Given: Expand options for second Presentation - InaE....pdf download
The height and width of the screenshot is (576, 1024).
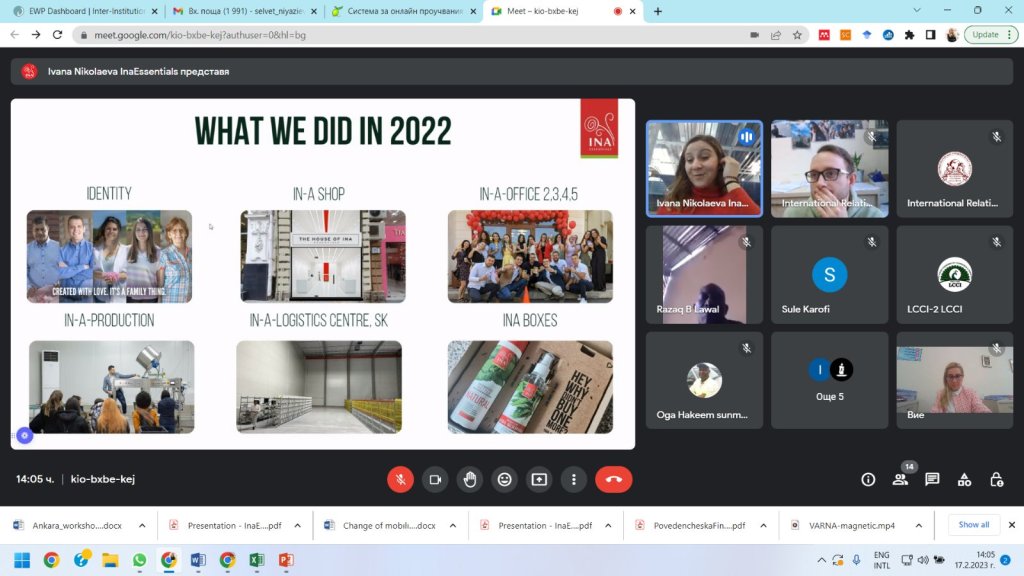Looking at the screenshot, I should (608, 525).
